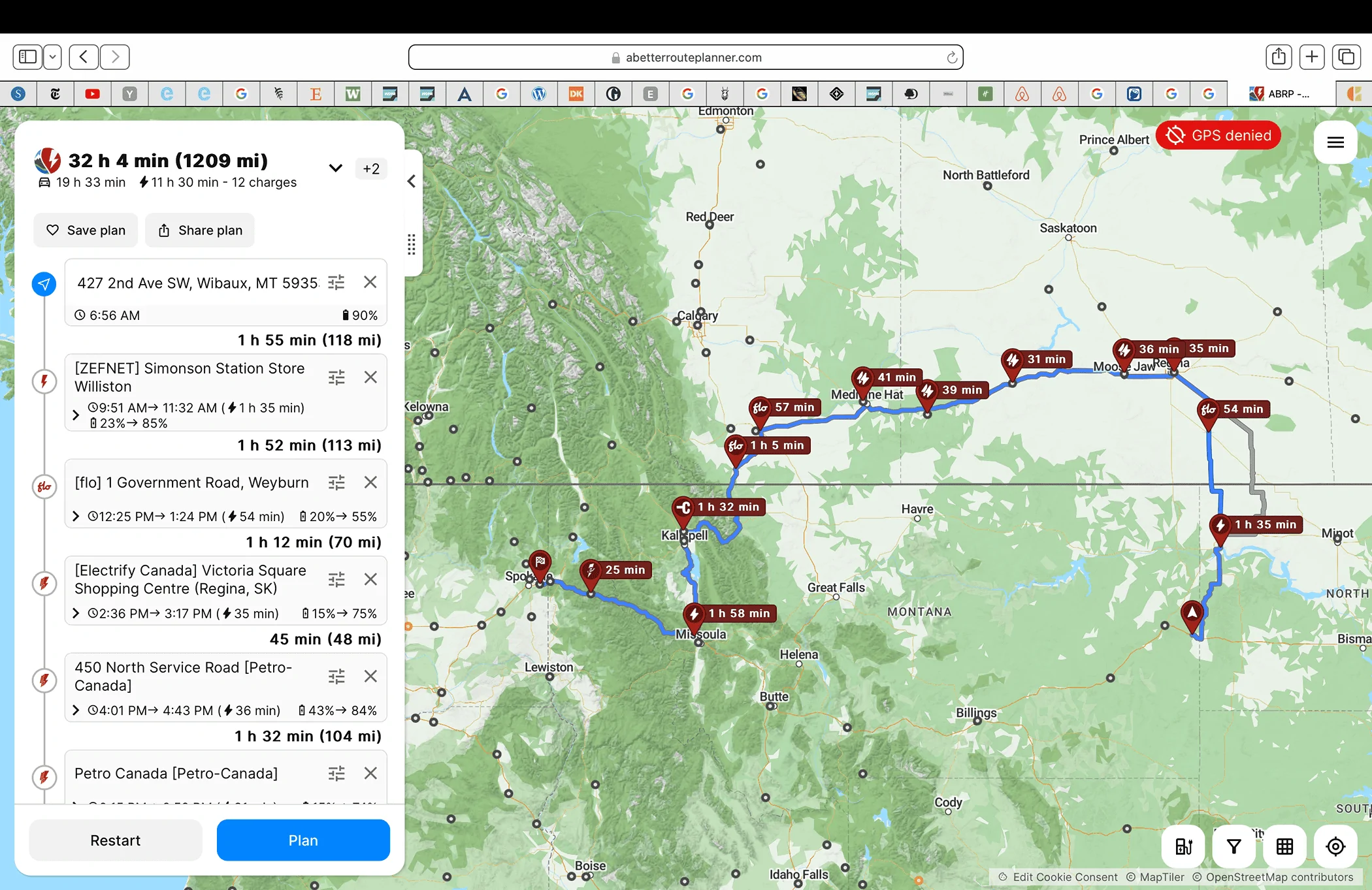The width and height of the screenshot is (1372, 890).
Task: Remove the 450 North Service Road stop
Action: [x=370, y=676]
